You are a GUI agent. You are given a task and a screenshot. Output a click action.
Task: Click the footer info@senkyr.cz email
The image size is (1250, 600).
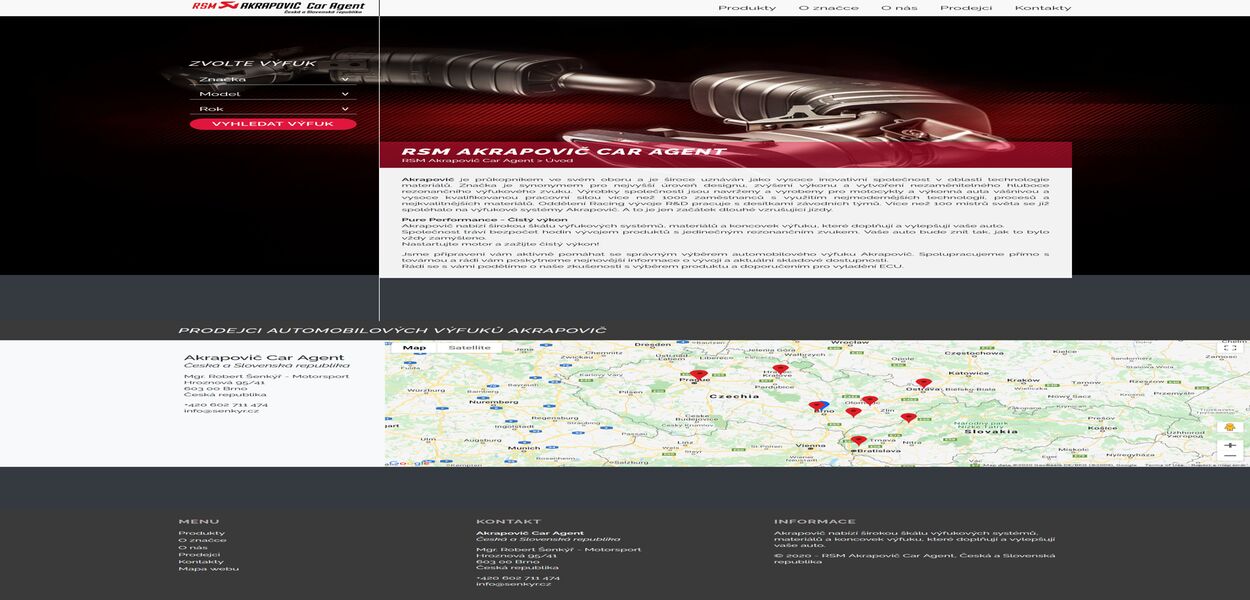click(x=514, y=584)
